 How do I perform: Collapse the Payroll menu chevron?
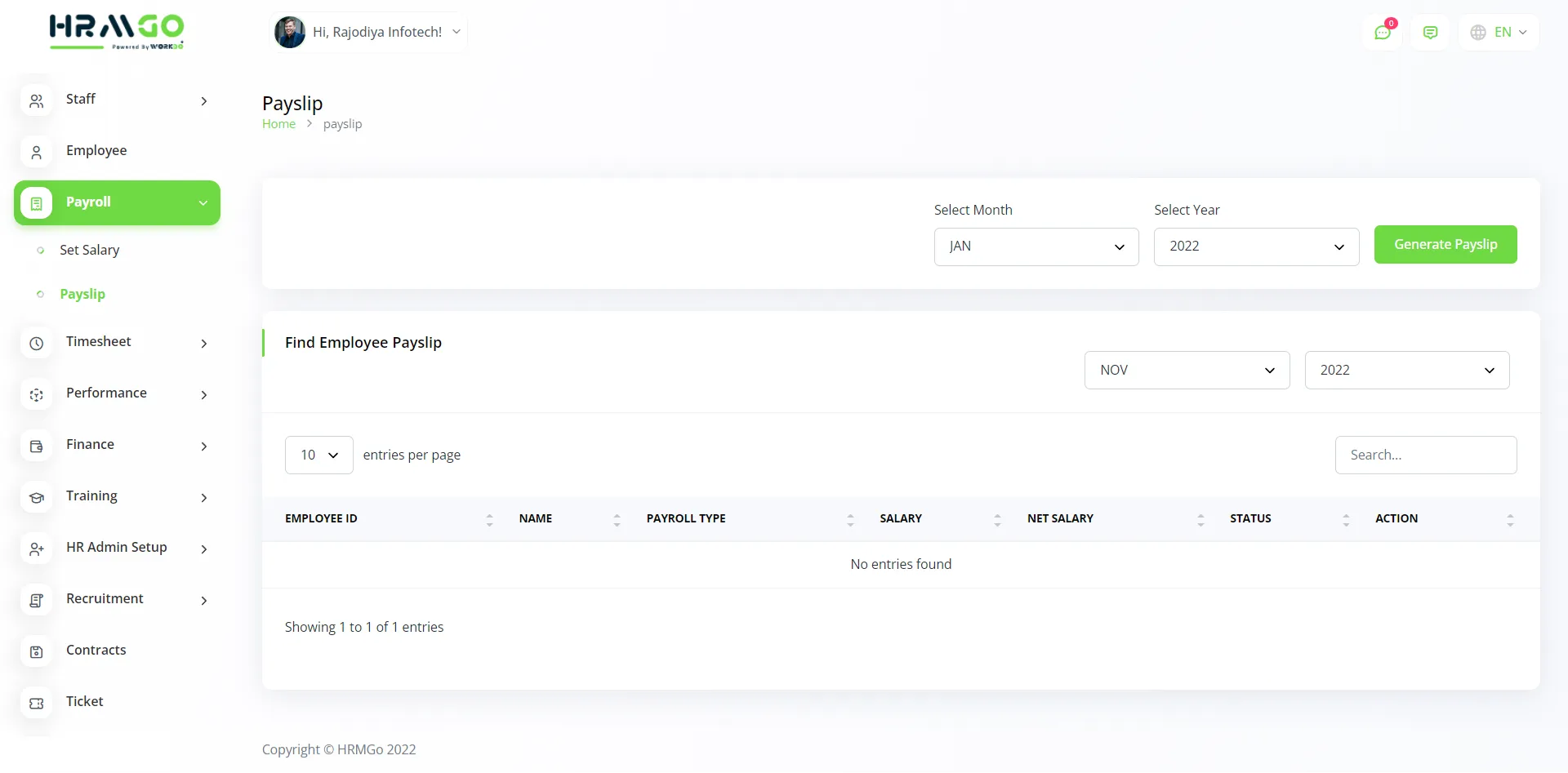click(203, 203)
